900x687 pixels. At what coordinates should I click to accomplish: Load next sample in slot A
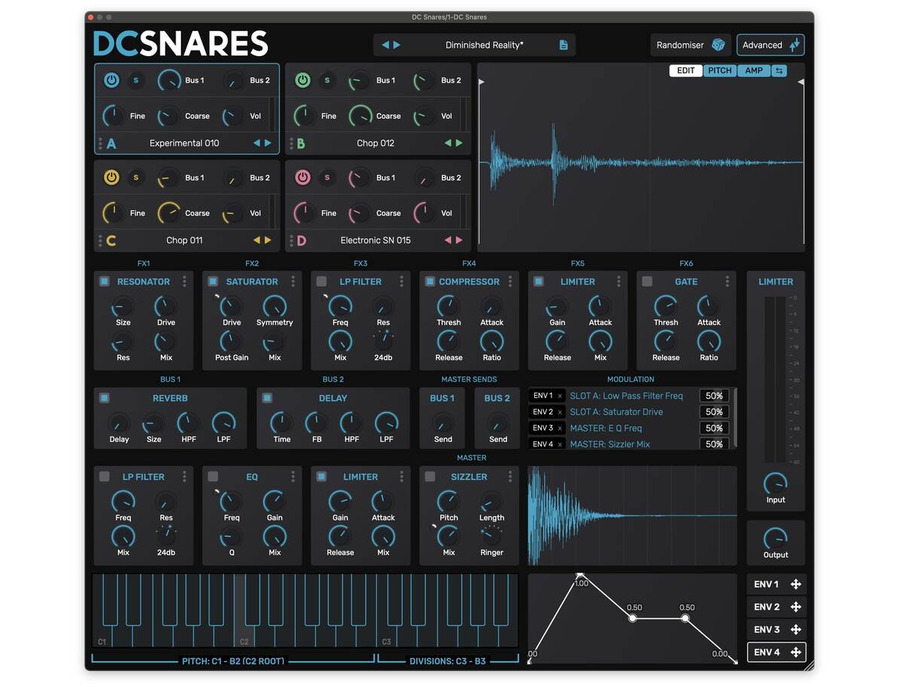(267, 143)
